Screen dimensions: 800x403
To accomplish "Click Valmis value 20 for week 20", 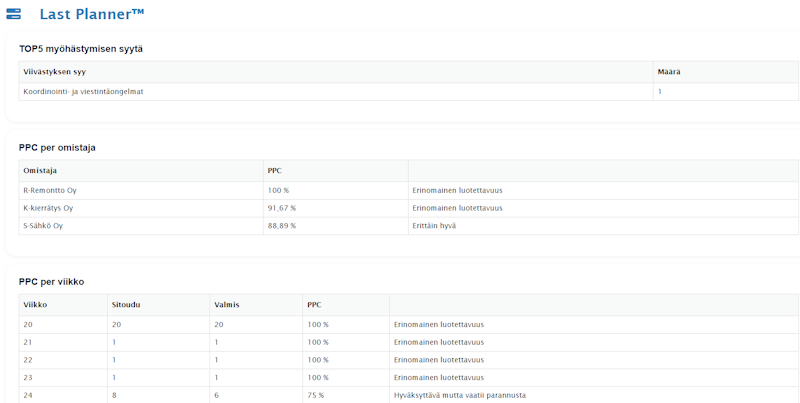I will [219, 324].
